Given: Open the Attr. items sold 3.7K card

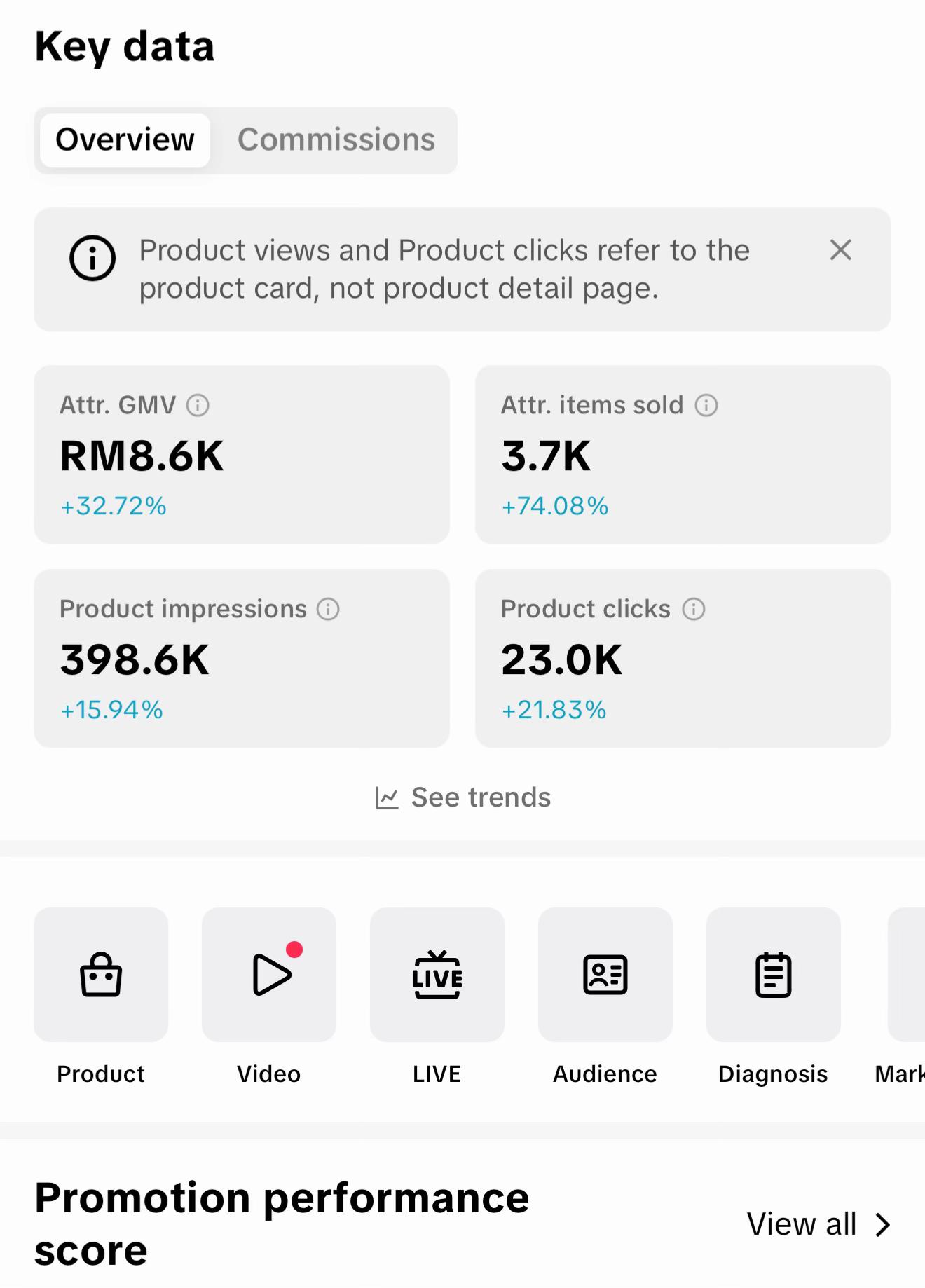Looking at the screenshot, I should 683,454.
